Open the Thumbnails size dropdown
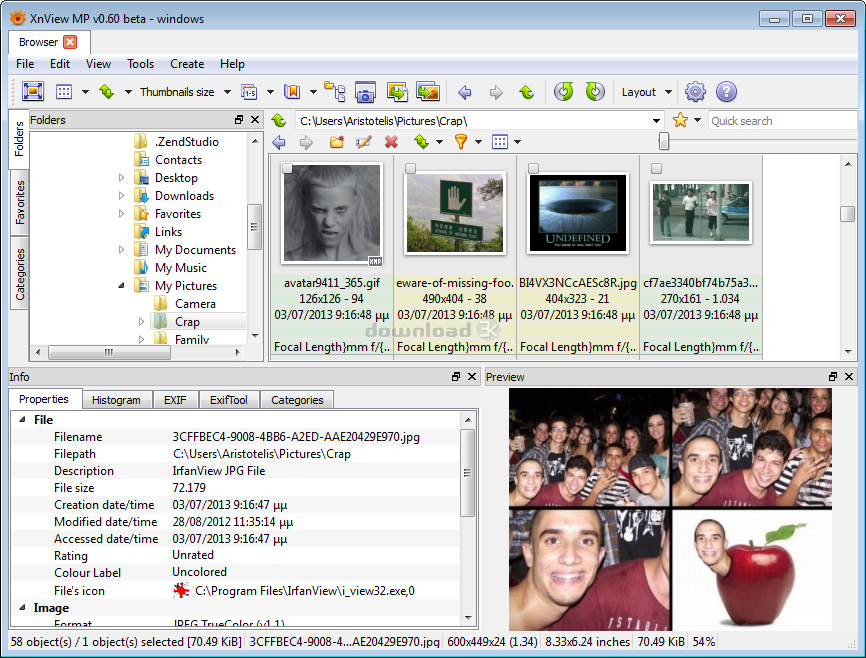This screenshot has width=866, height=658. coord(184,92)
